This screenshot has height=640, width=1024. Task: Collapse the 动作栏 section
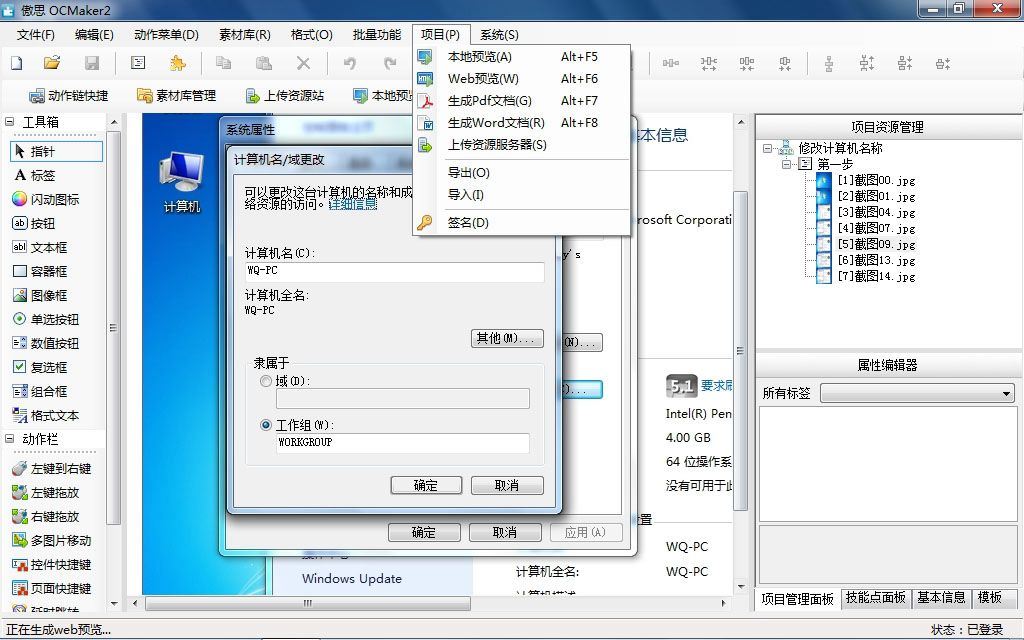point(9,439)
